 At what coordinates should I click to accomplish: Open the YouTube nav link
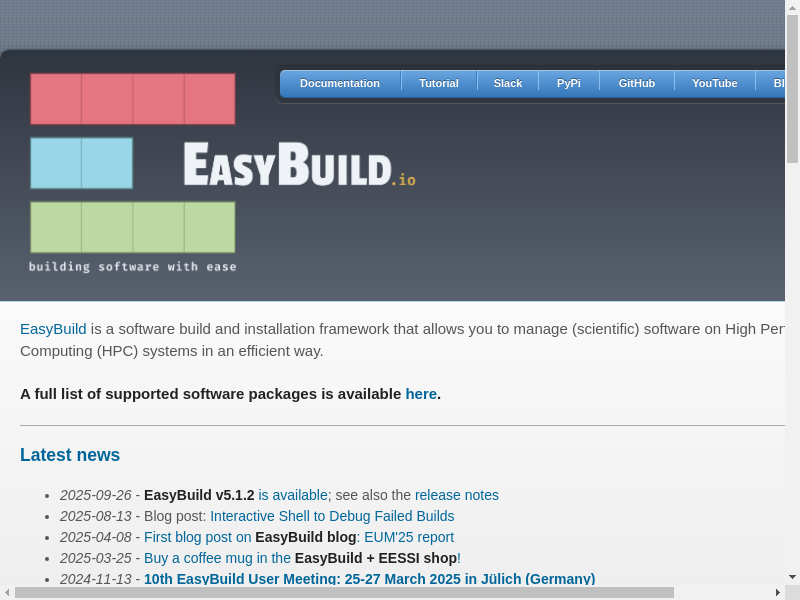pos(714,83)
